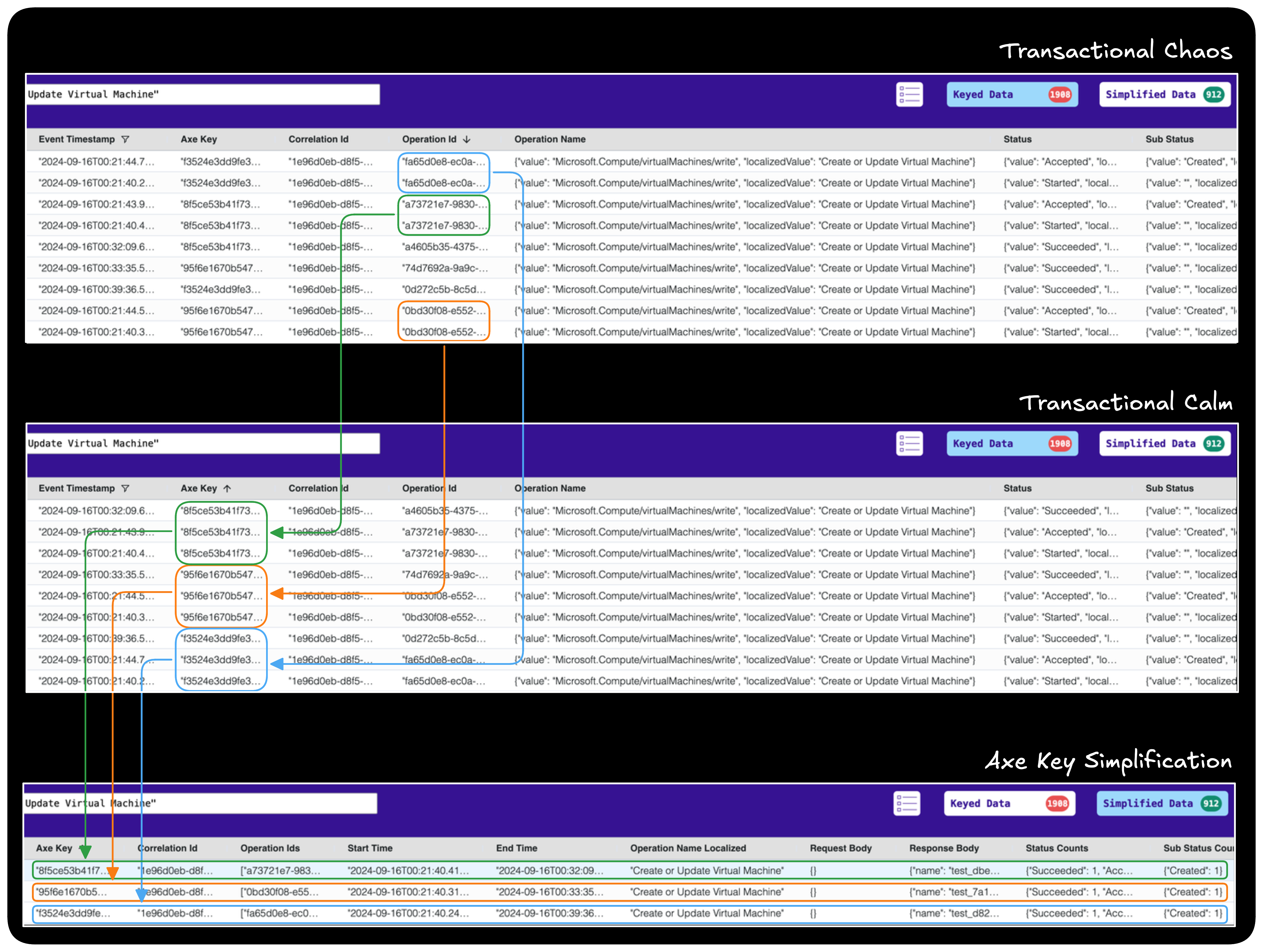This screenshot has height=952, width=1263.
Task: Click Event Timestamp filter icon in Transactional Chaos table
Action: (125, 139)
